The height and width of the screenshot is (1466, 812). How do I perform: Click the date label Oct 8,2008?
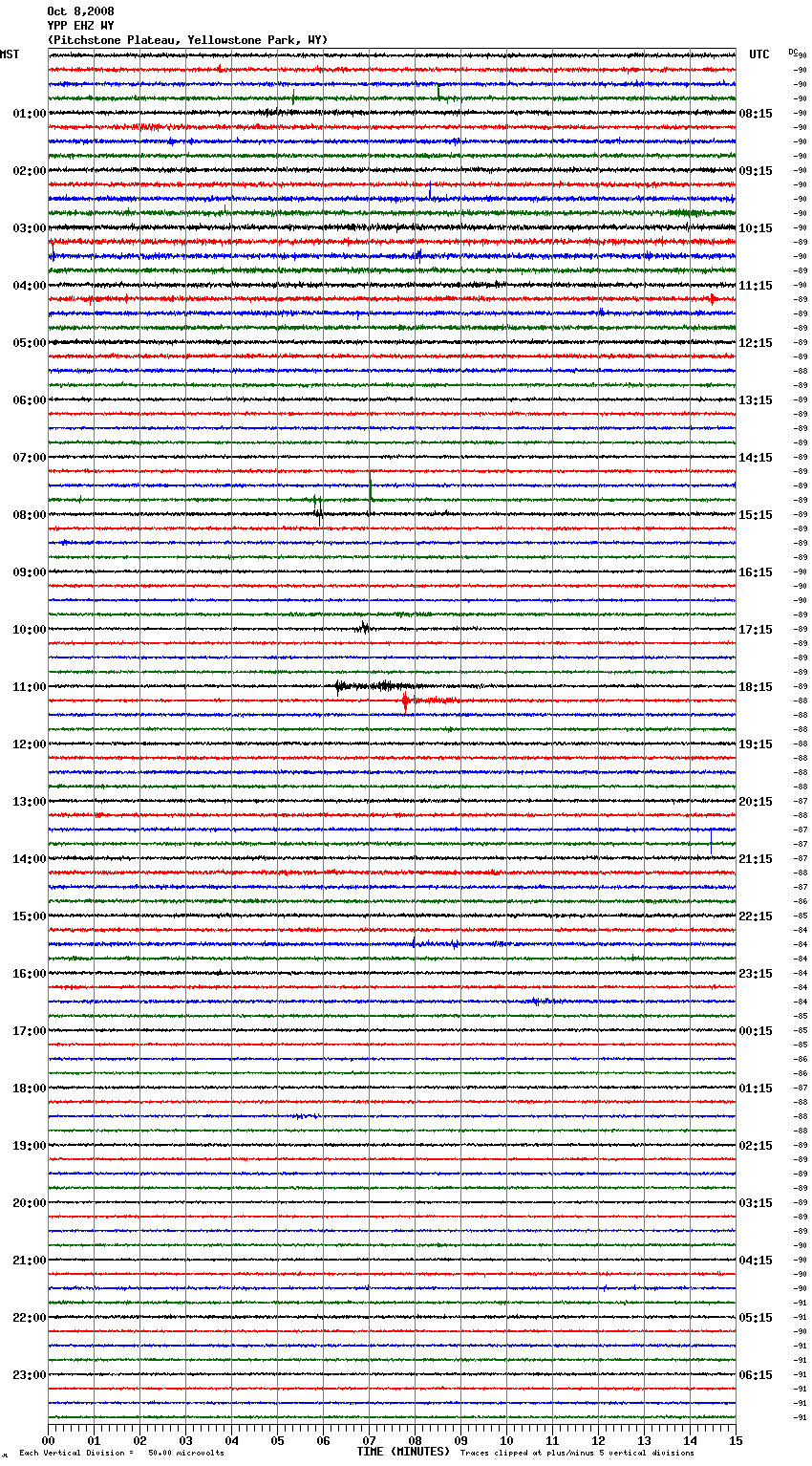point(78,11)
